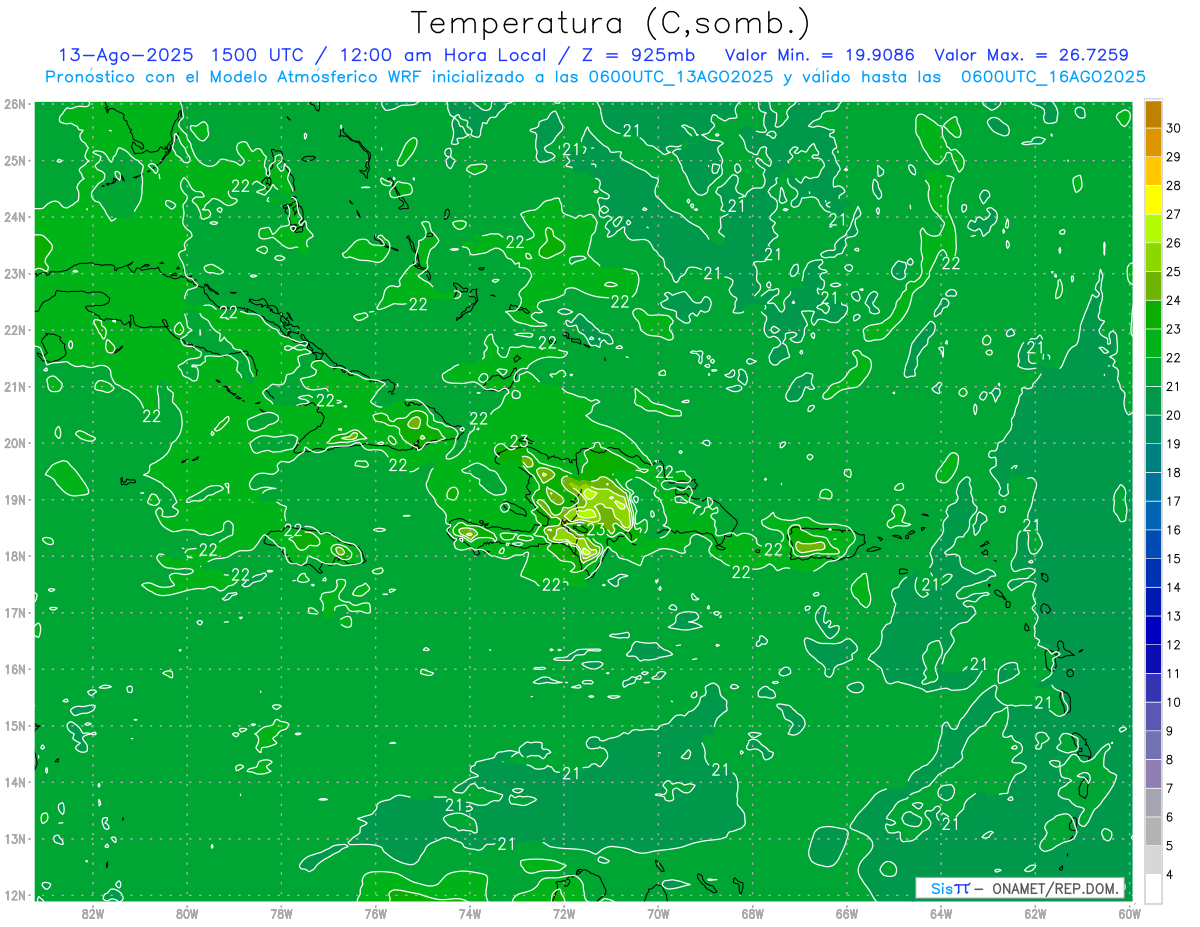This screenshot has height=927, width=1200.
Task: Click the '76W' longitude label
Action: tap(375, 913)
